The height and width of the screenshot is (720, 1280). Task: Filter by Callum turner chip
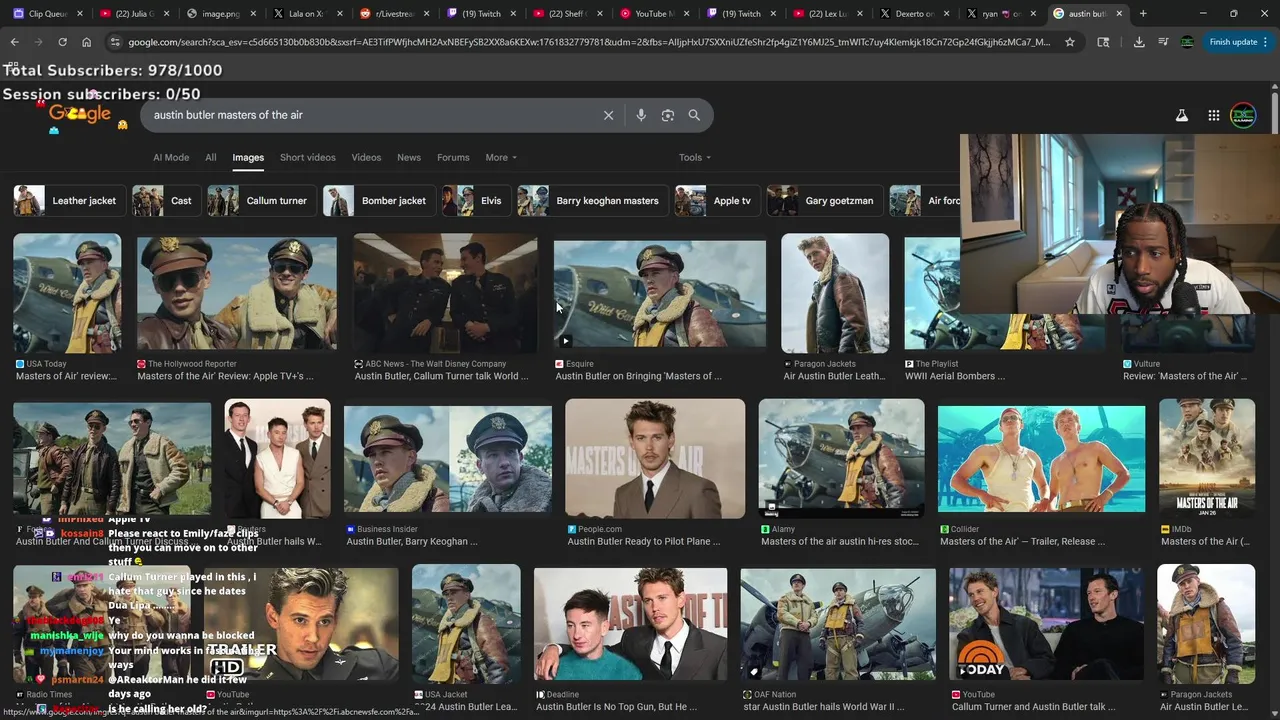coord(260,200)
